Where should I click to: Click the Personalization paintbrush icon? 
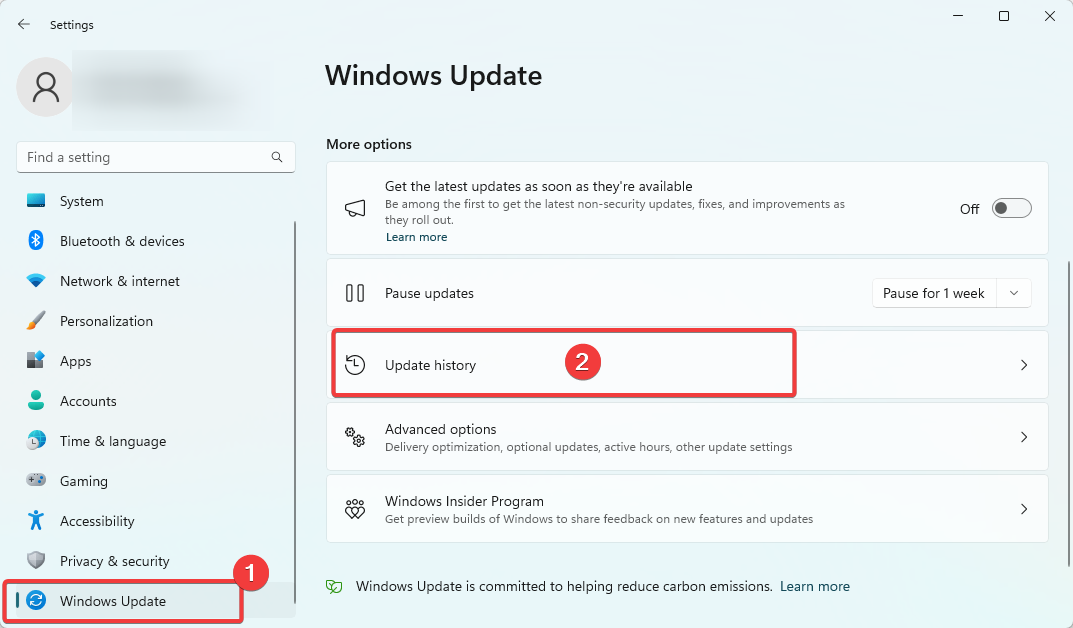click(36, 321)
